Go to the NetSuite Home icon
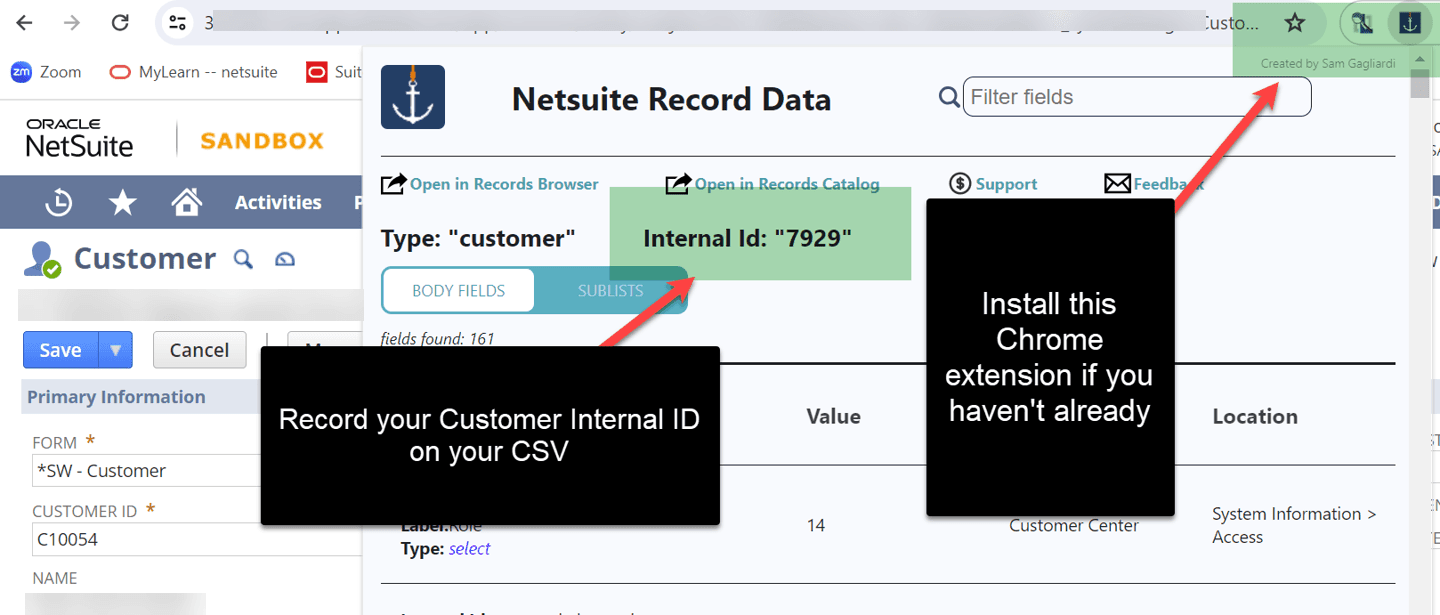Screen dimensions: 1440x615 [187, 202]
